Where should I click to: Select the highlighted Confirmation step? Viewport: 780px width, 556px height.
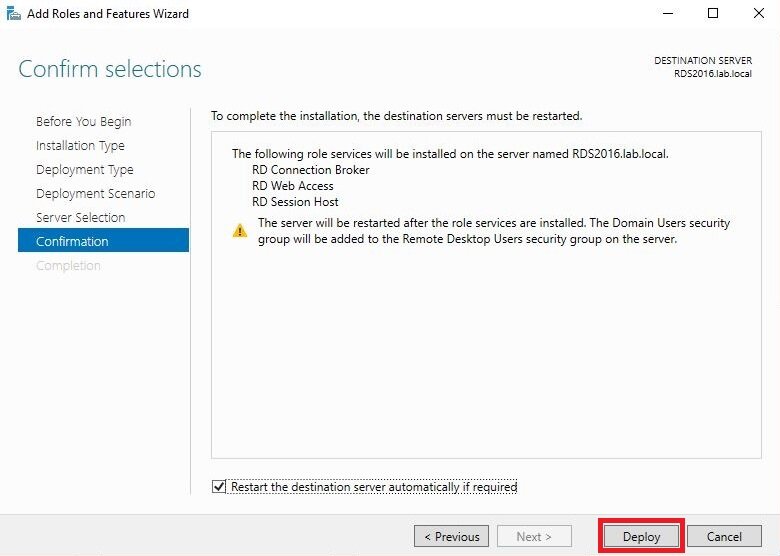tap(103, 241)
